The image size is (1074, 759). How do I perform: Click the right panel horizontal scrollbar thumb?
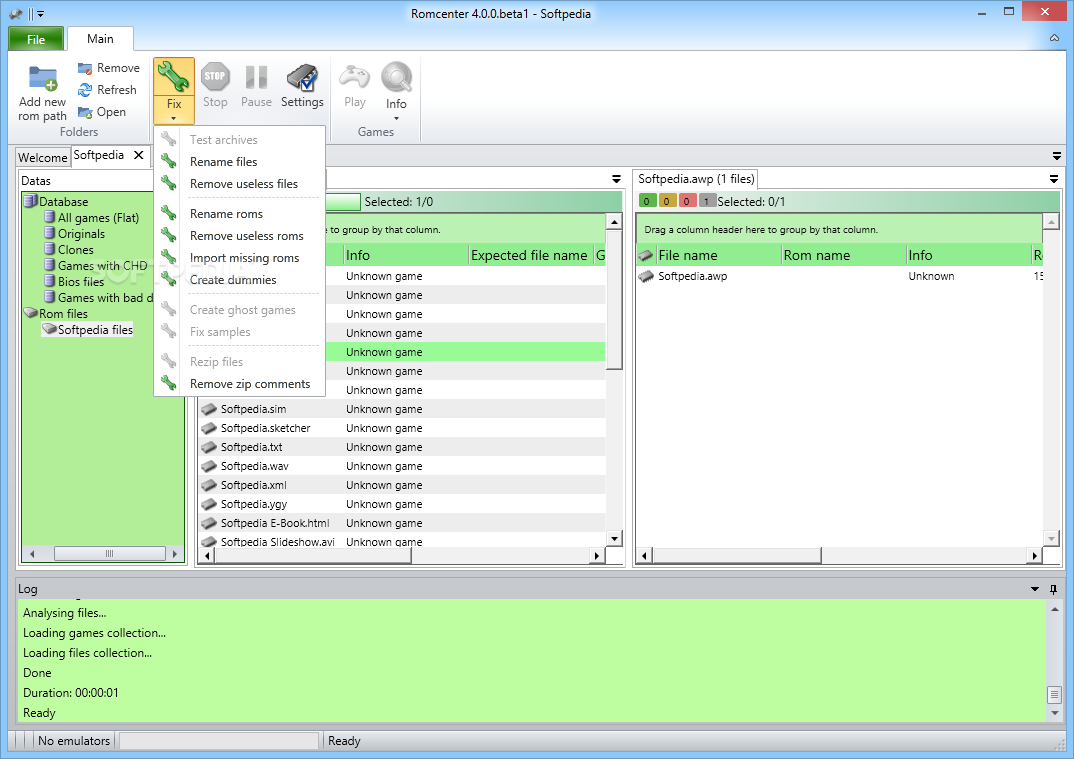coord(737,556)
